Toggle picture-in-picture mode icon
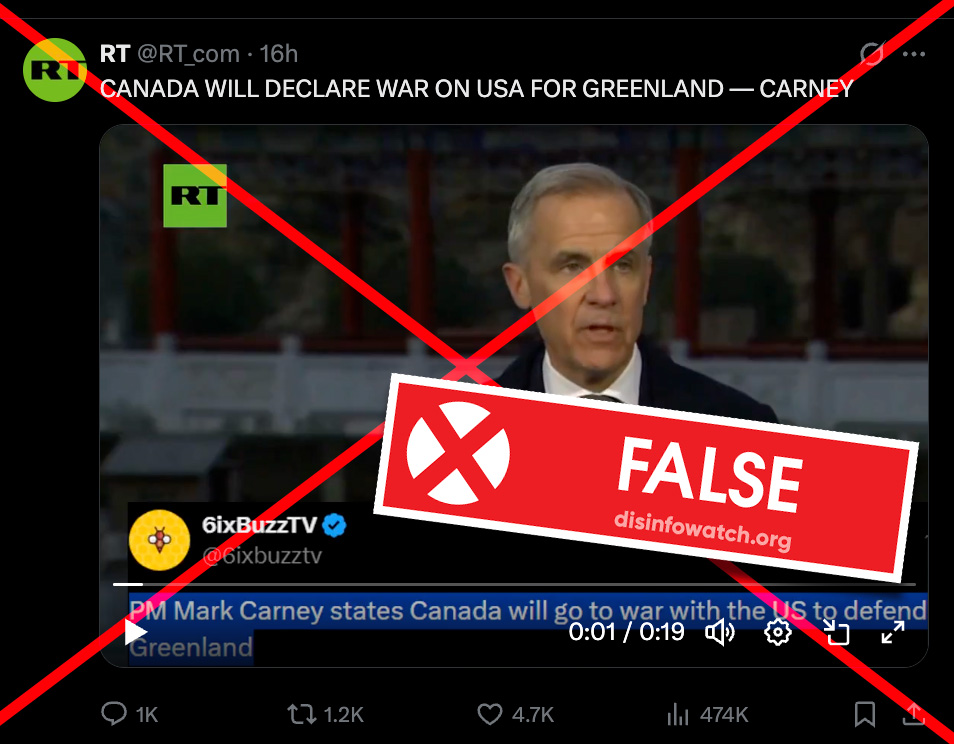 click(x=836, y=632)
